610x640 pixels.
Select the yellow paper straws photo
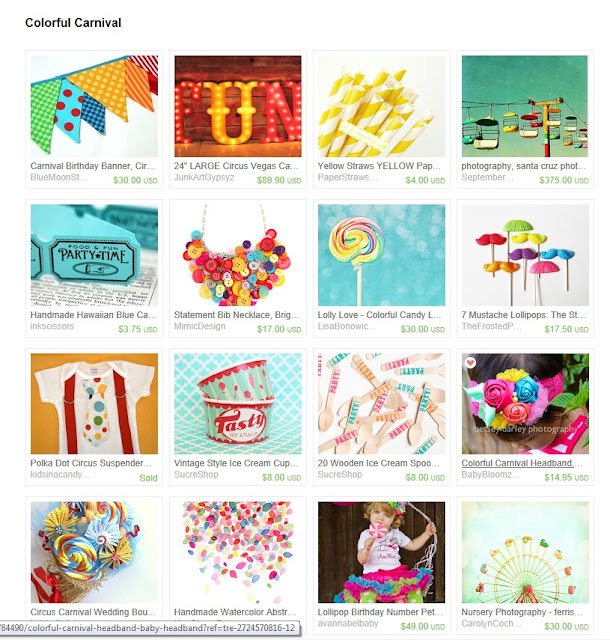tap(382, 106)
